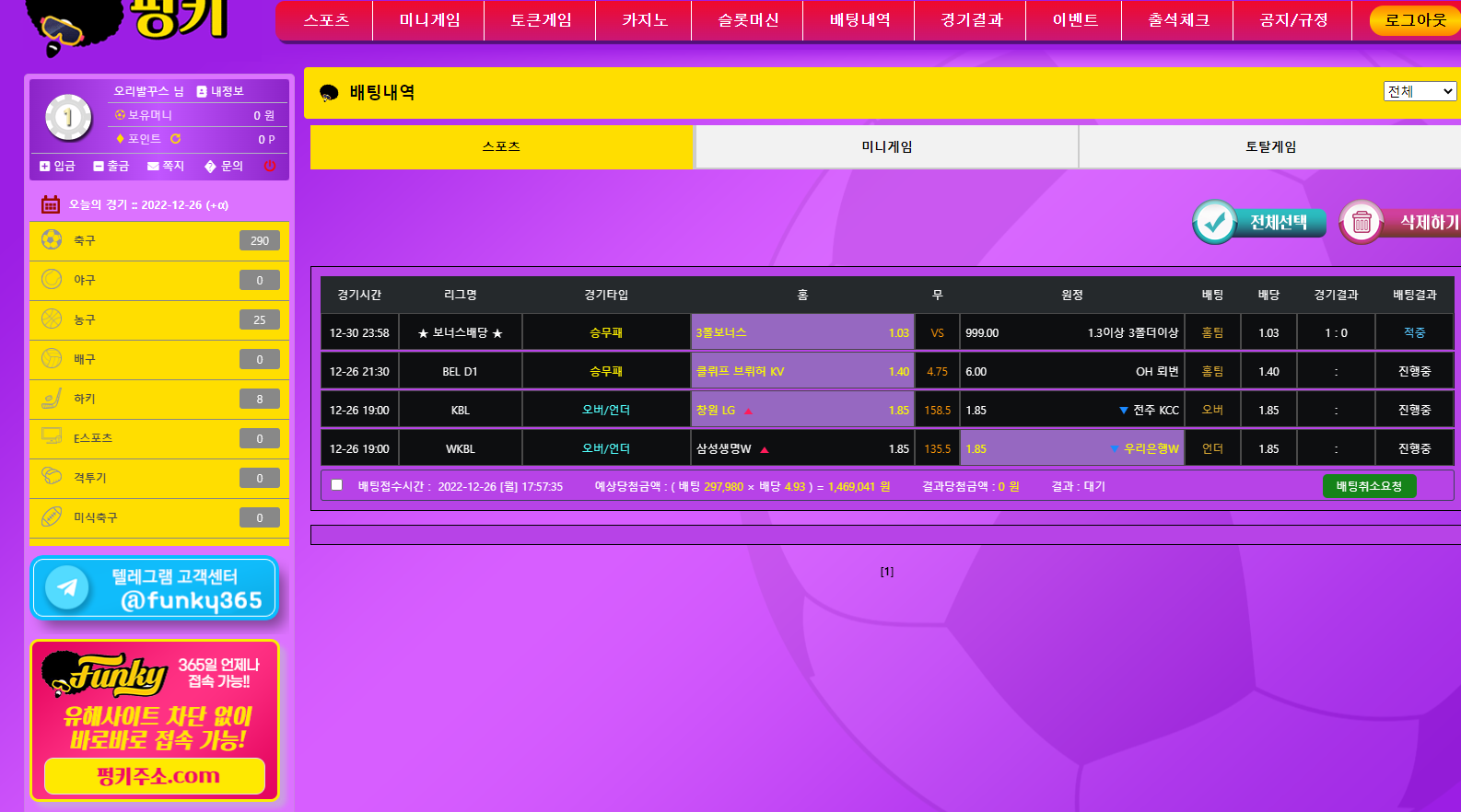Click the trash can 삭제하기 icon
Screen dimensions: 1461x812
(x=1362, y=222)
